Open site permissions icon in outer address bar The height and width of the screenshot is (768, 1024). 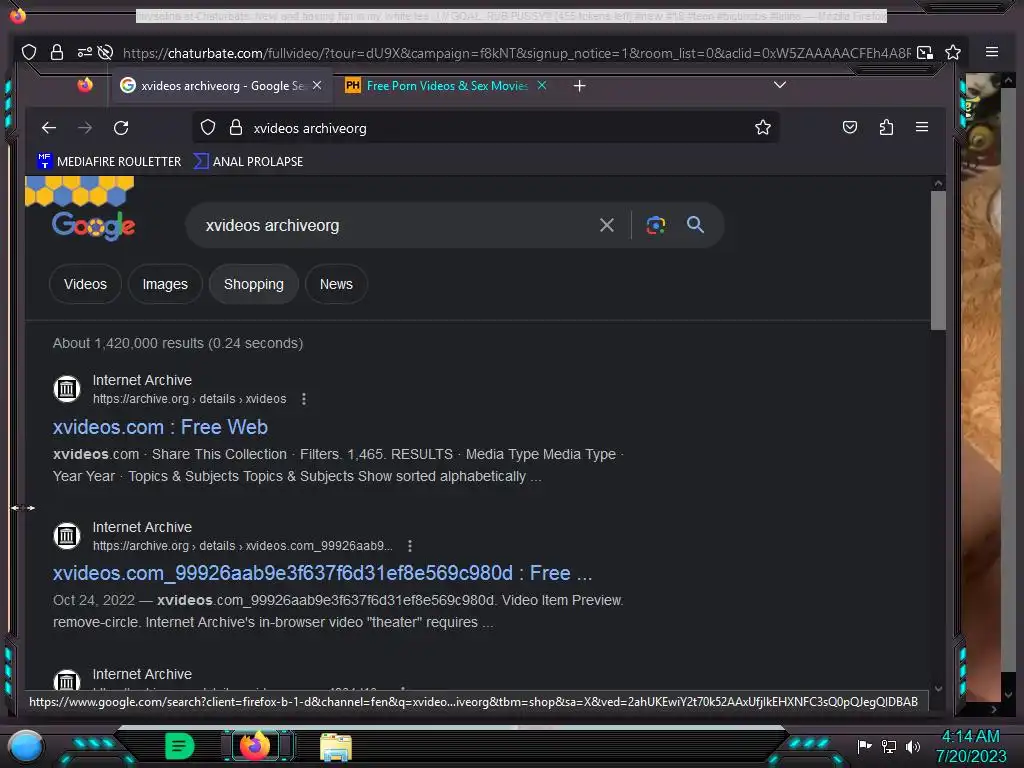[84, 52]
